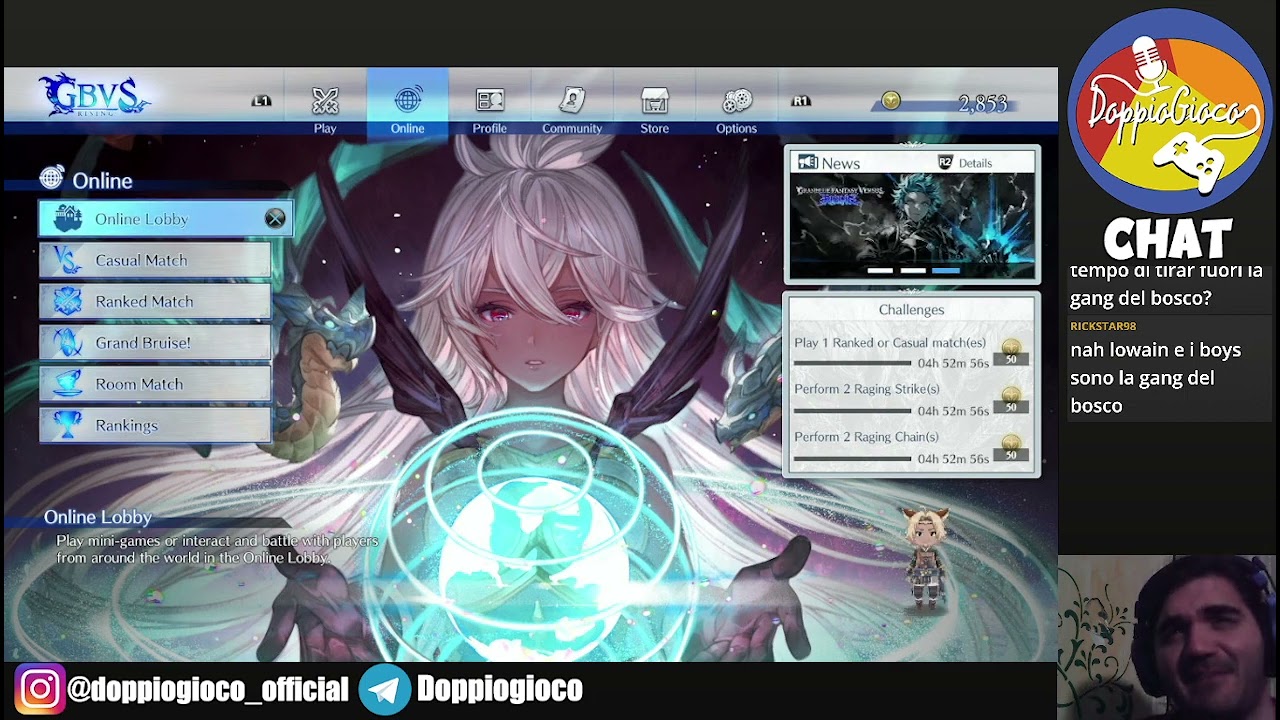Open the Options gears icon

pyautogui.click(x=737, y=101)
